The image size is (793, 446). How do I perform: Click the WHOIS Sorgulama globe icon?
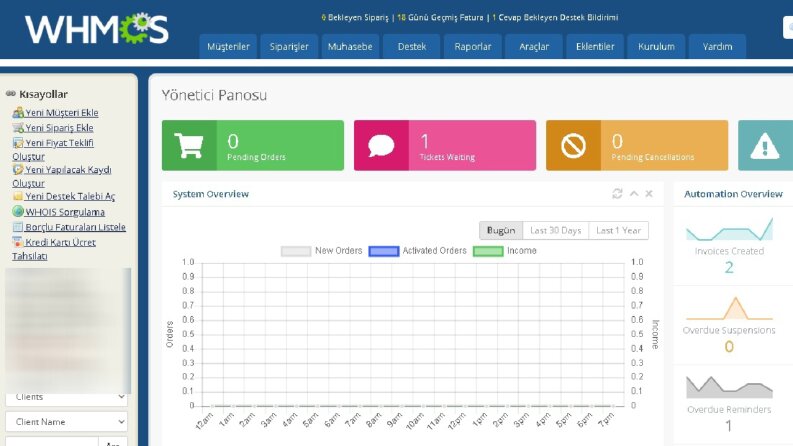point(18,211)
